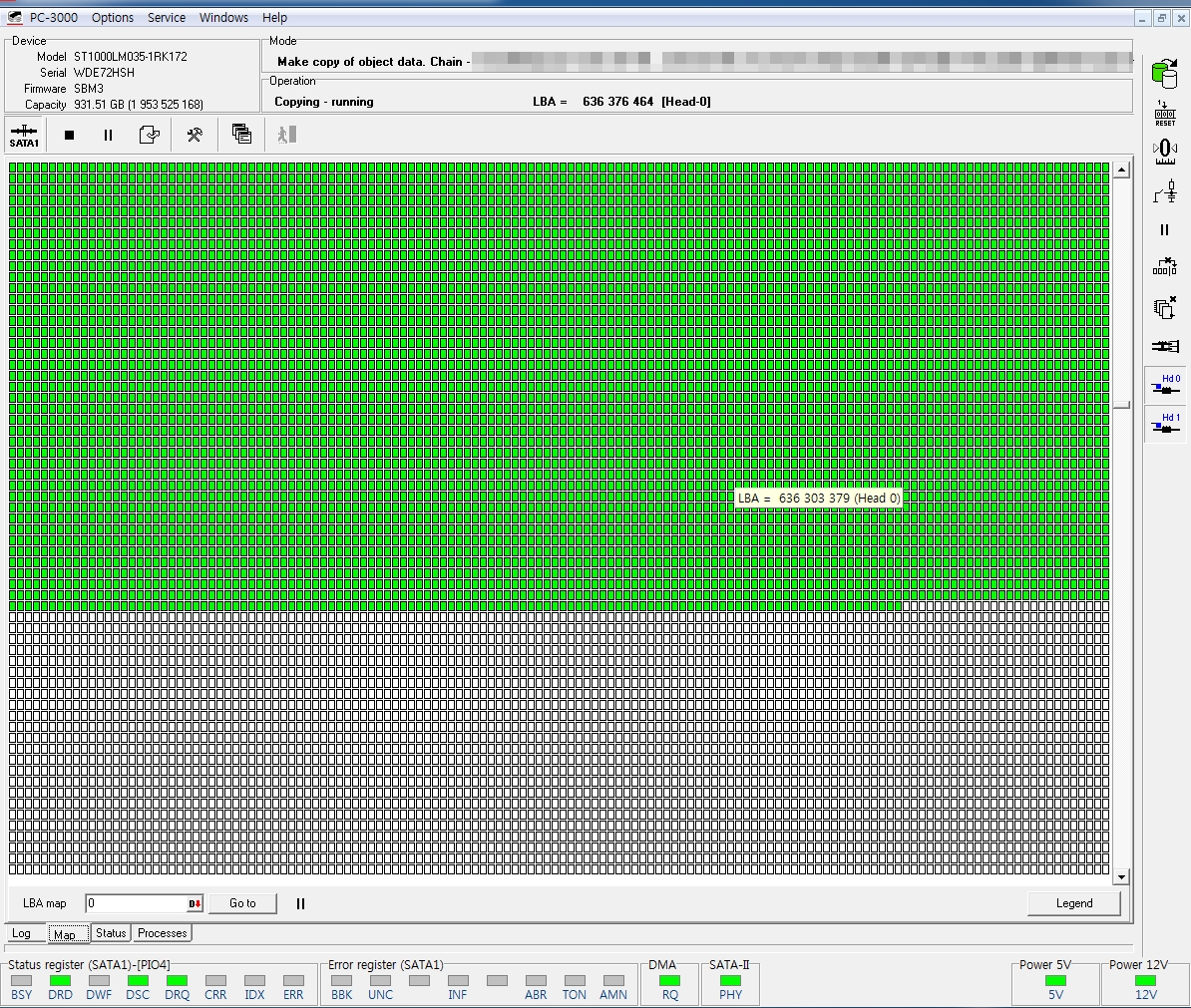Click the AMN error register indicator
Image resolution: width=1191 pixels, height=1008 pixels.
pyautogui.click(x=613, y=981)
